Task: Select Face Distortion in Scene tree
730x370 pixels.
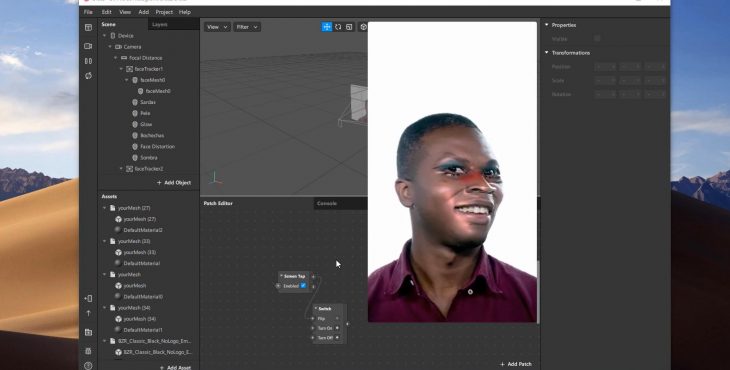Action: click(x=157, y=147)
